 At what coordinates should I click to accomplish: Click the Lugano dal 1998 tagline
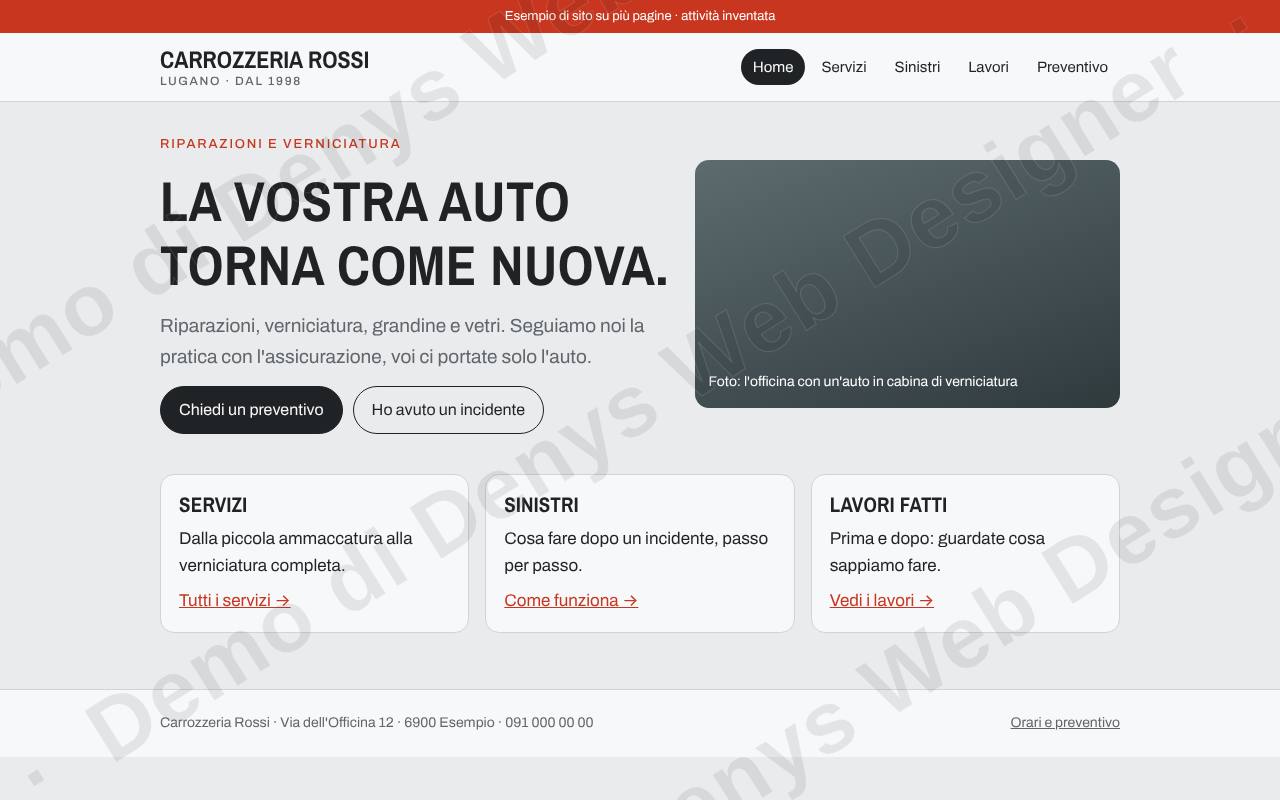230,81
